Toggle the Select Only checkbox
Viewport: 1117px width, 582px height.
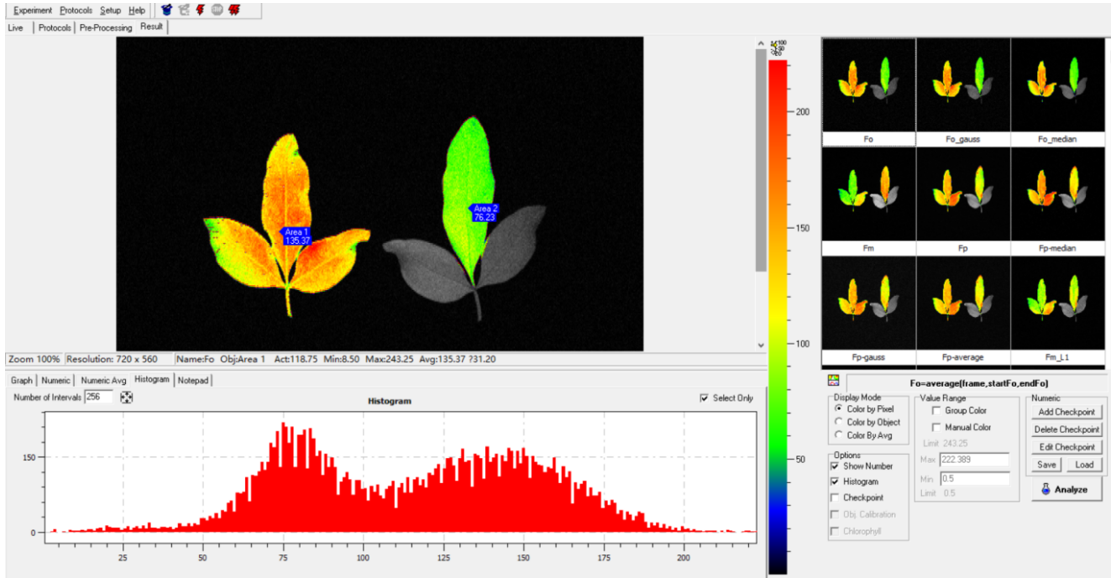[706, 398]
